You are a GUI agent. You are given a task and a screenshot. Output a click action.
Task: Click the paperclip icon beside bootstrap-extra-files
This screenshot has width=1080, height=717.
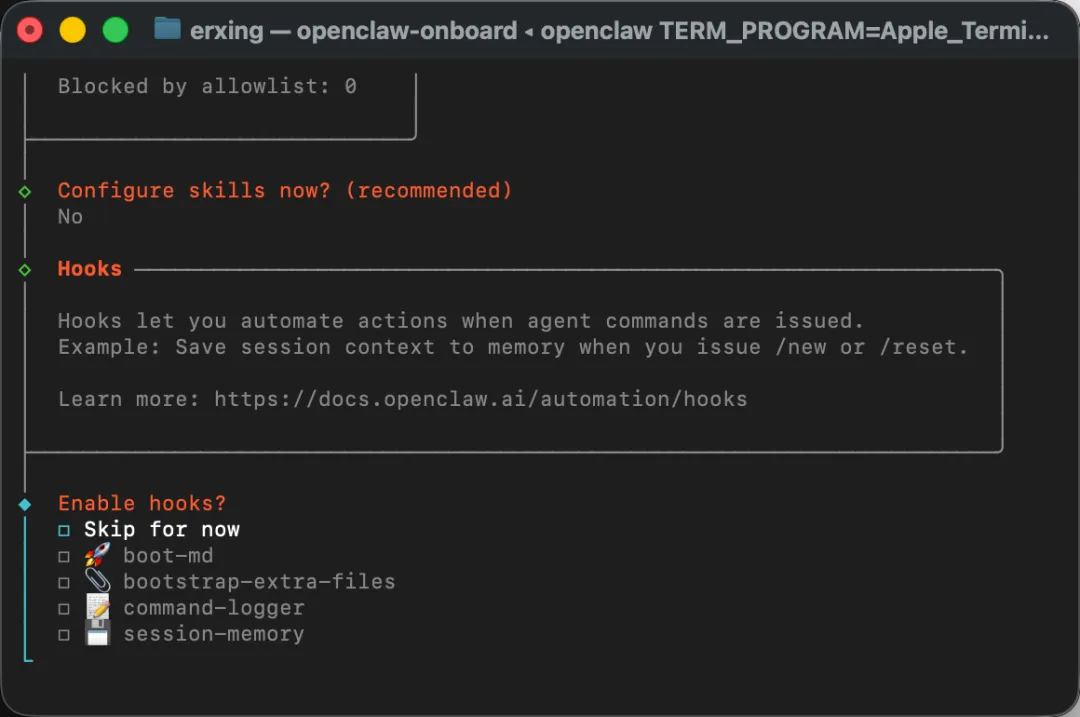[x=97, y=581]
